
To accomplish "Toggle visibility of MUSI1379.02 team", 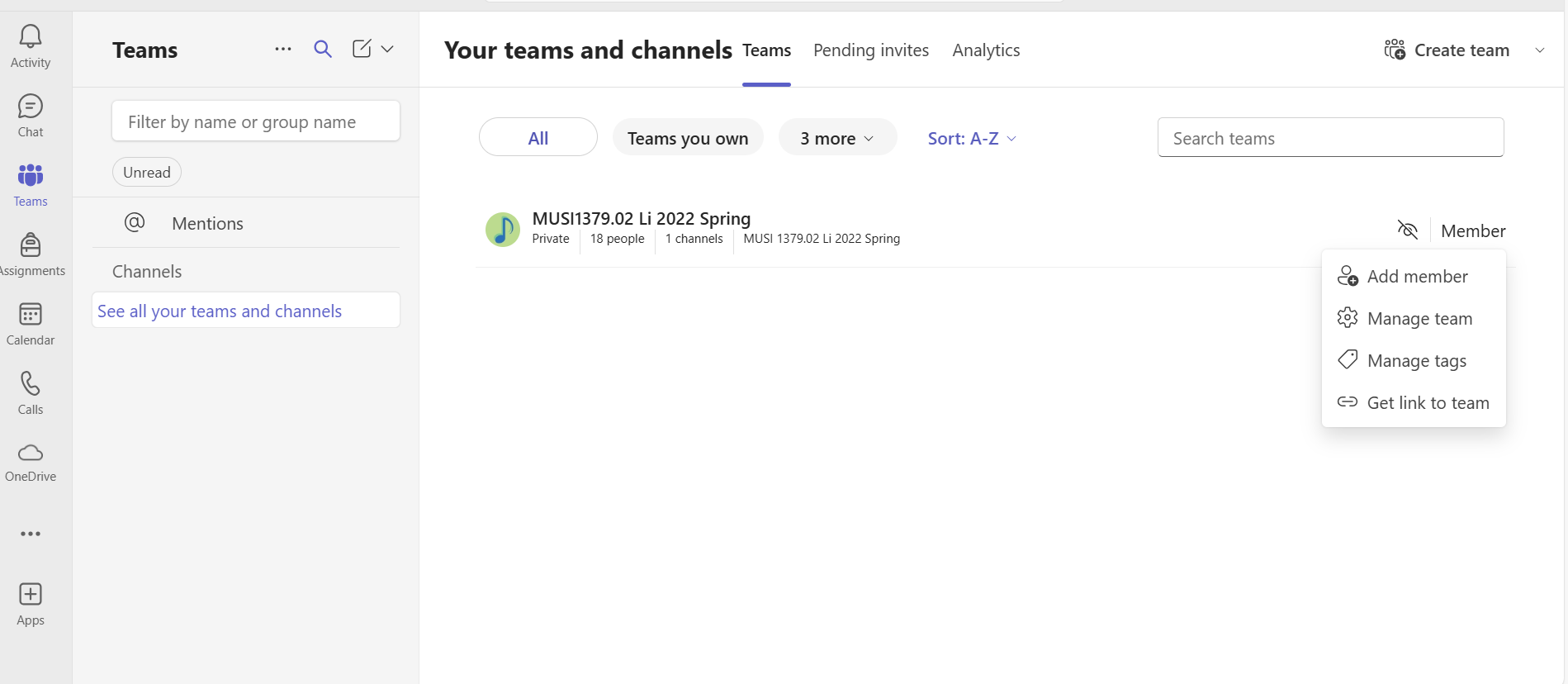I will [x=1408, y=230].
